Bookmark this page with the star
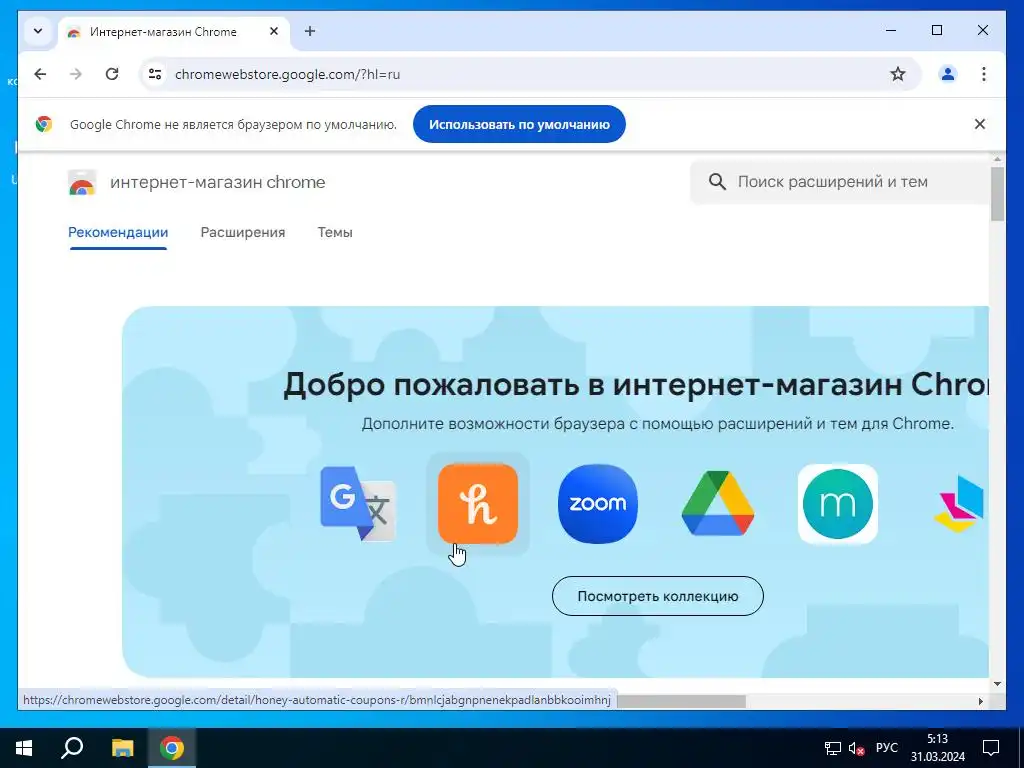1024x768 pixels. point(898,74)
